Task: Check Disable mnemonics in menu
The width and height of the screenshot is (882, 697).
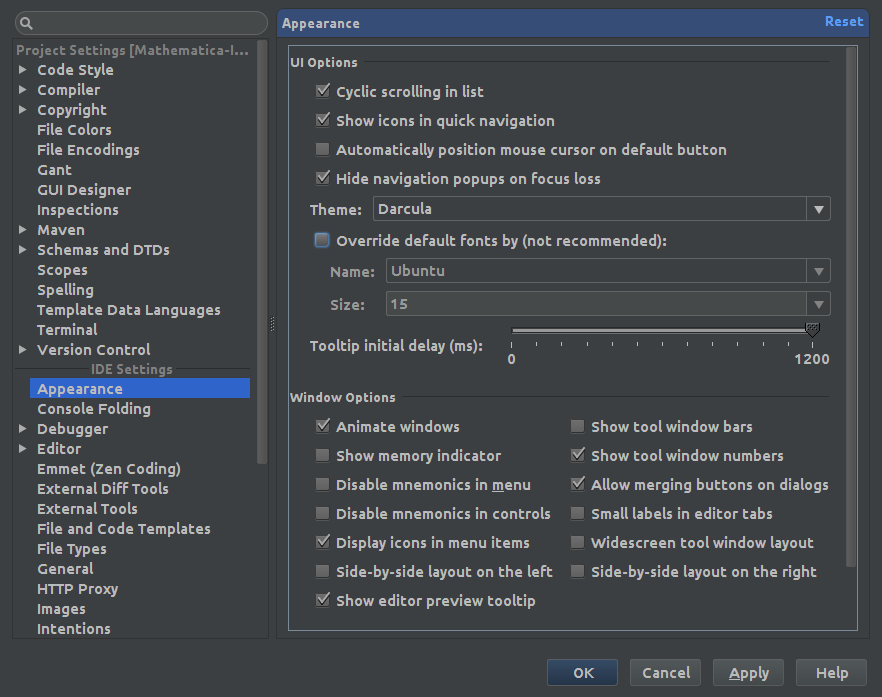Action: (323, 484)
